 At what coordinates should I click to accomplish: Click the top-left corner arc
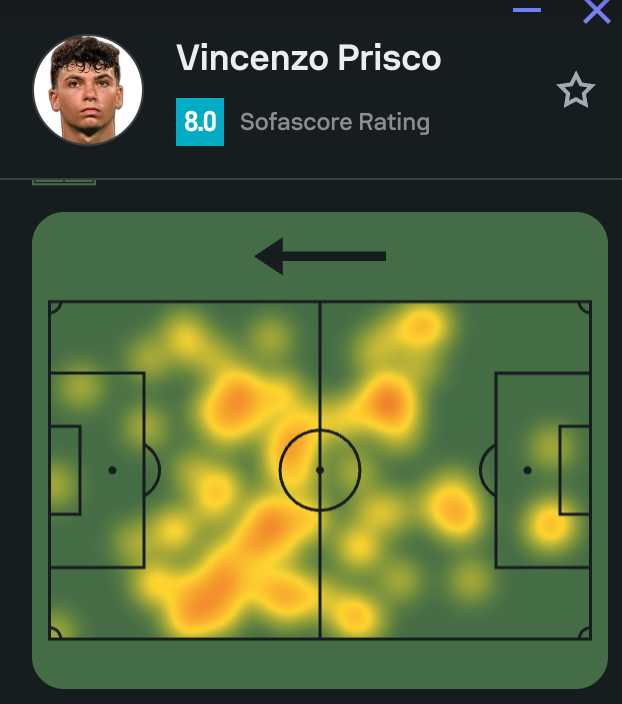click(x=56, y=307)
